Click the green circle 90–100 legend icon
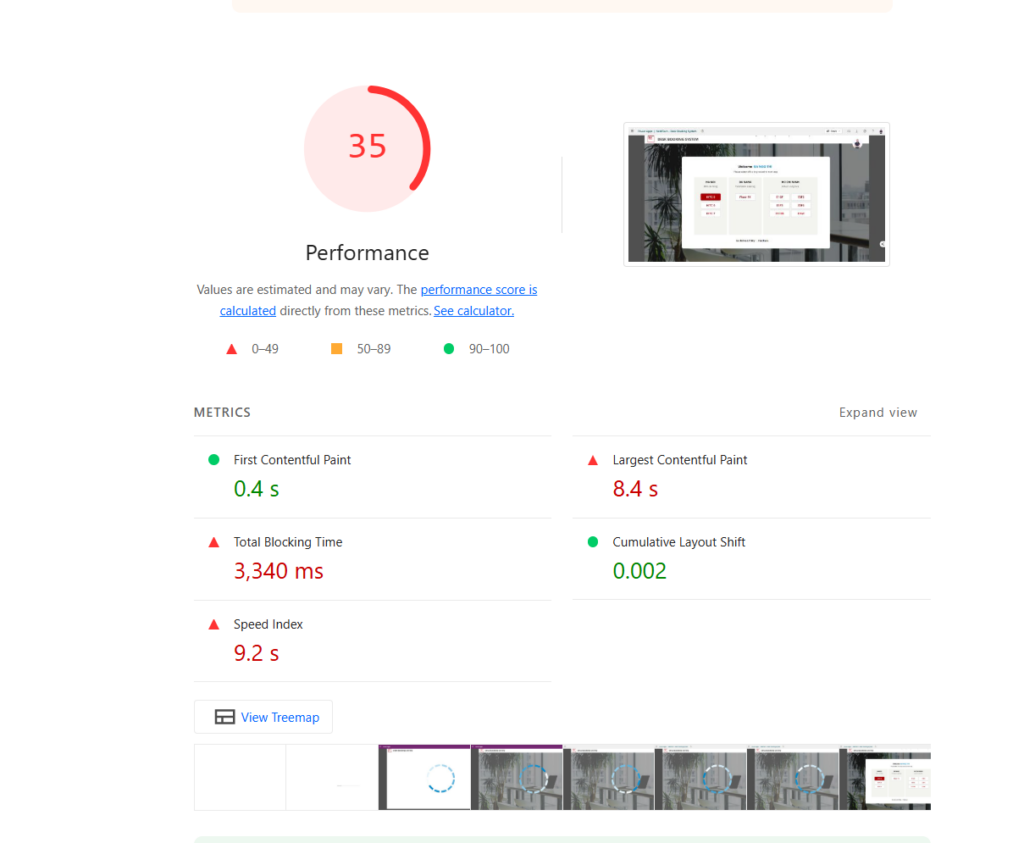The height and width of the screenshot is (843, 1024). [x=449, y=349]
